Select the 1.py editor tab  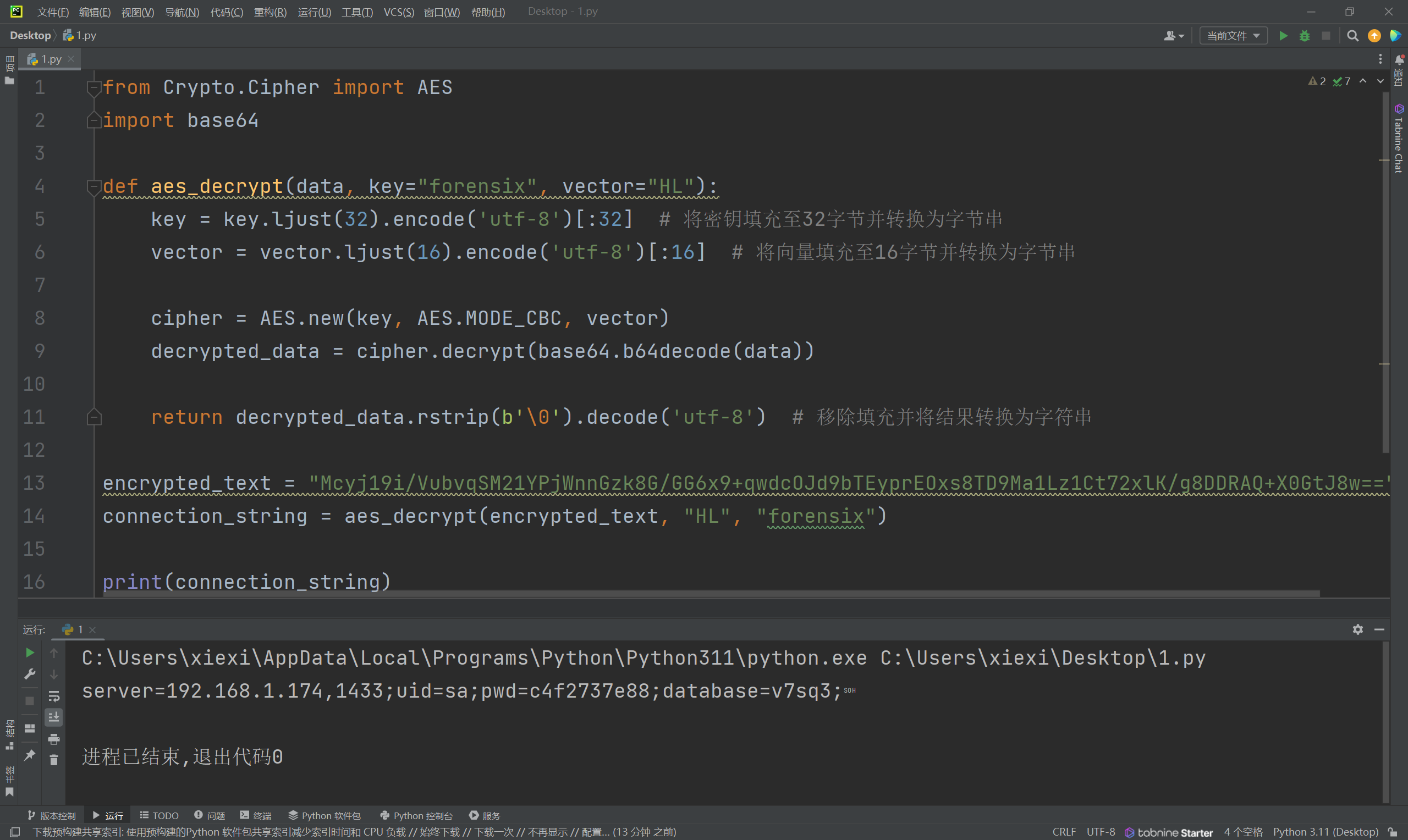(50, 59)
